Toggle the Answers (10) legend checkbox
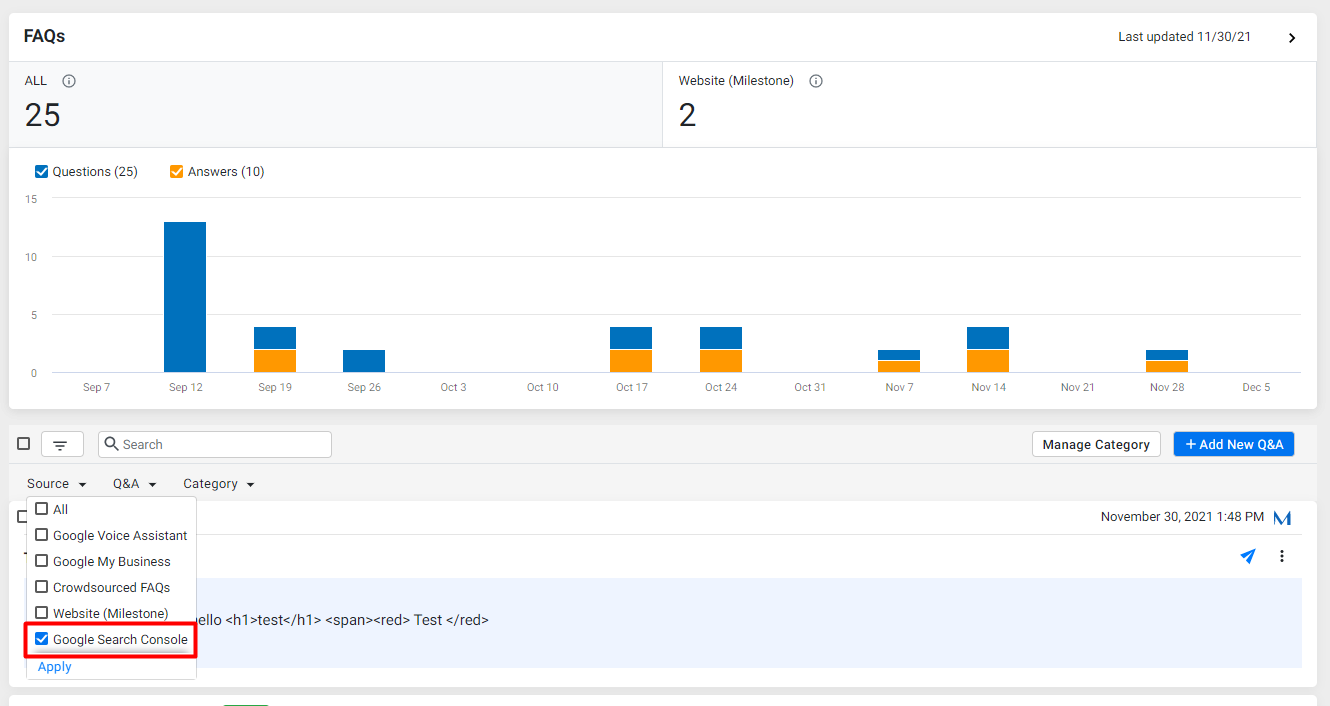This screenshot has height=706, width=1330. (x=177, y=171)
